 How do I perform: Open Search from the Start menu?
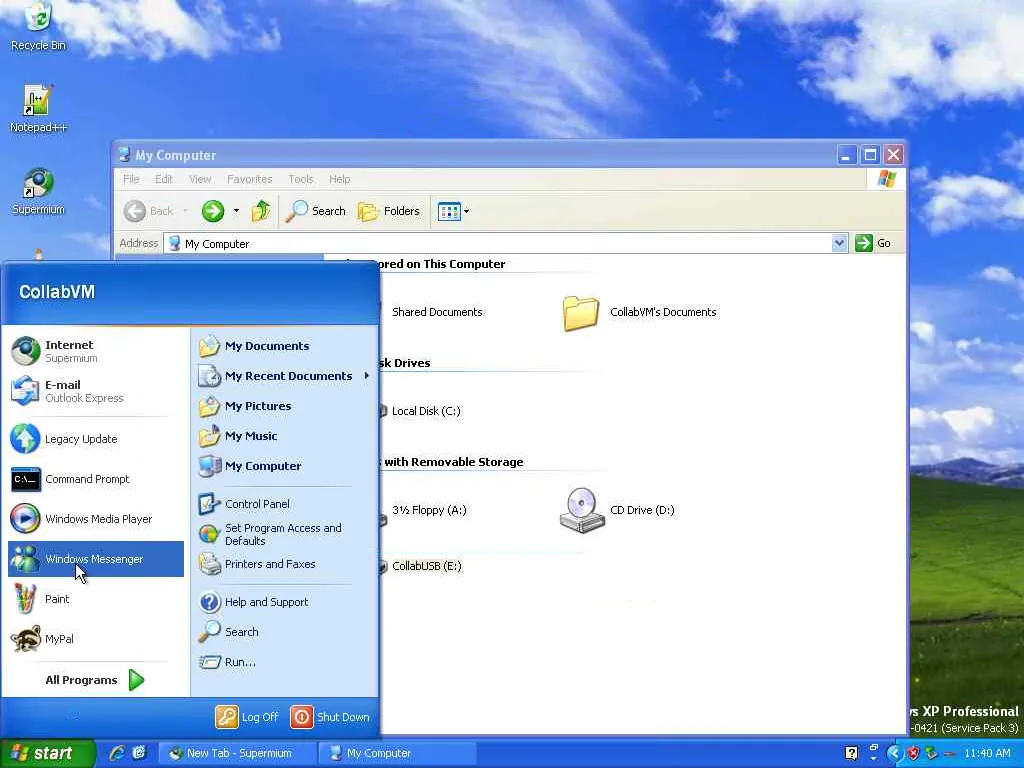pos(284,632)
